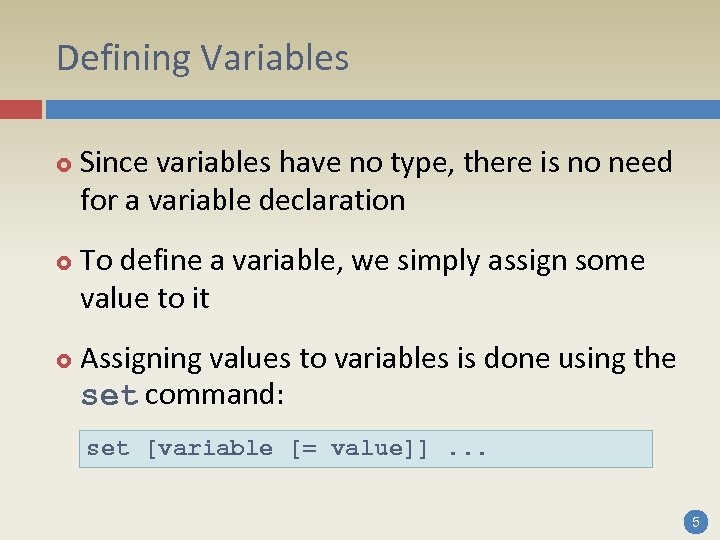
Task: Click the text "for a variable declaration"
Action: coord(243,200)
